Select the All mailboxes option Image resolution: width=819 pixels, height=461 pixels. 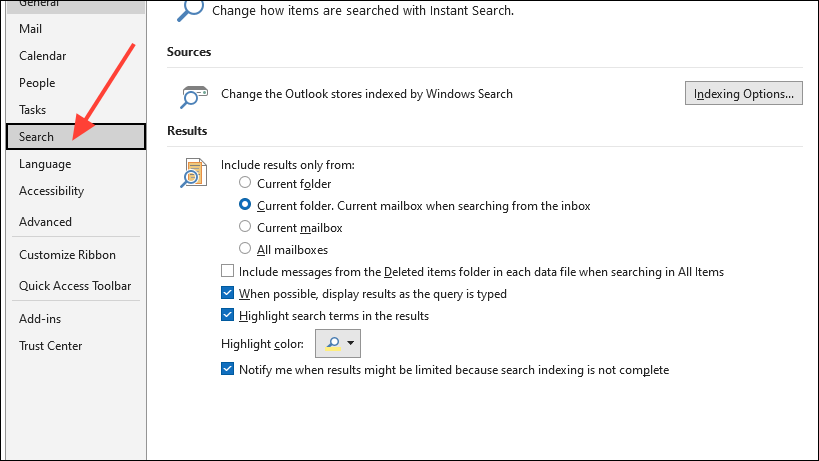click(245, 250)
